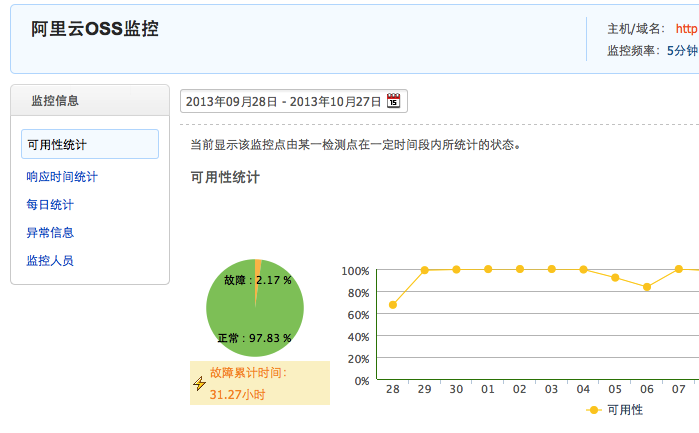
Task: Click the chart data point for day 07
Action: [679, 269]
